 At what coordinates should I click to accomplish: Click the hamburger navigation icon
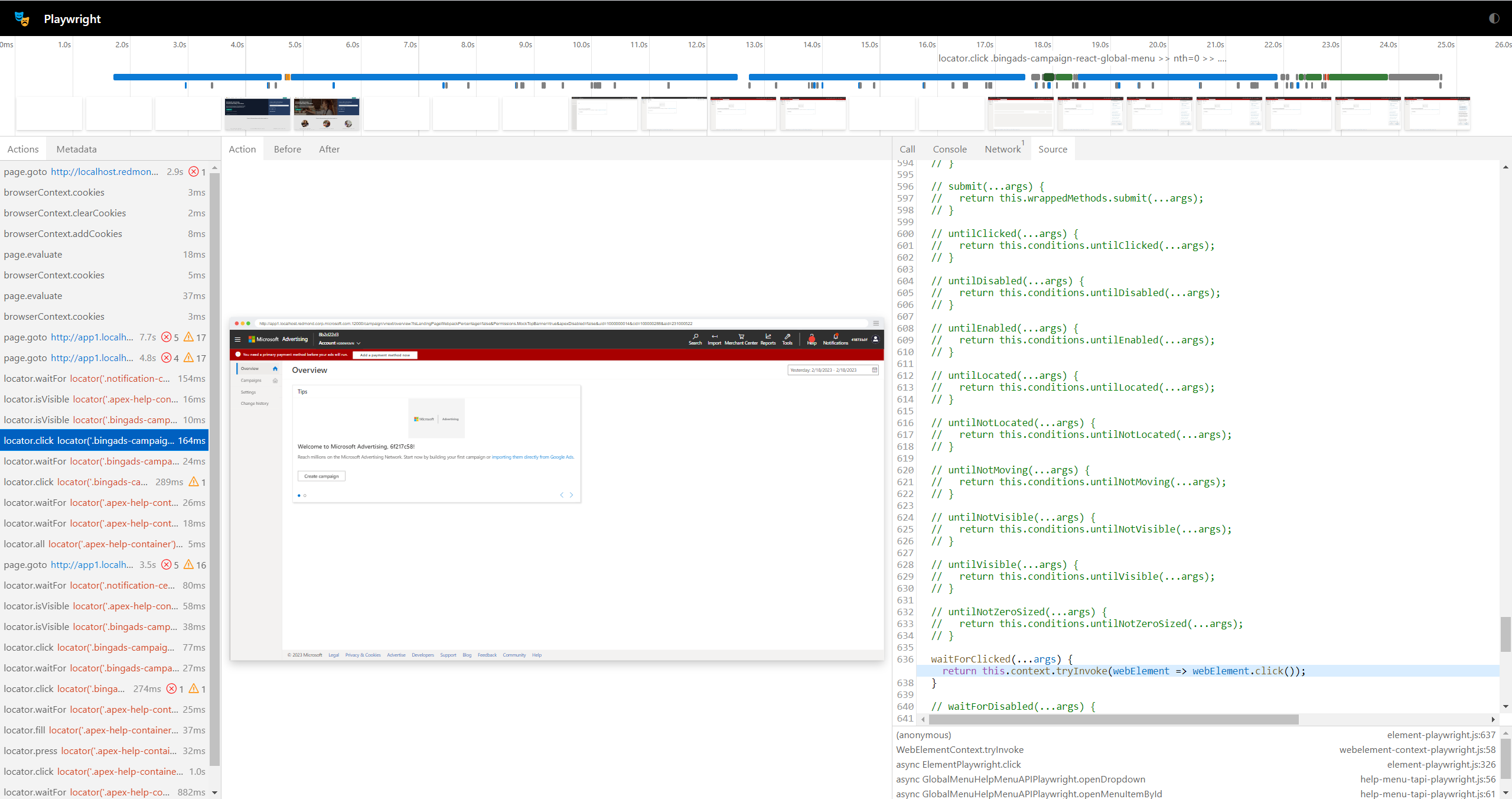point(237,339)
